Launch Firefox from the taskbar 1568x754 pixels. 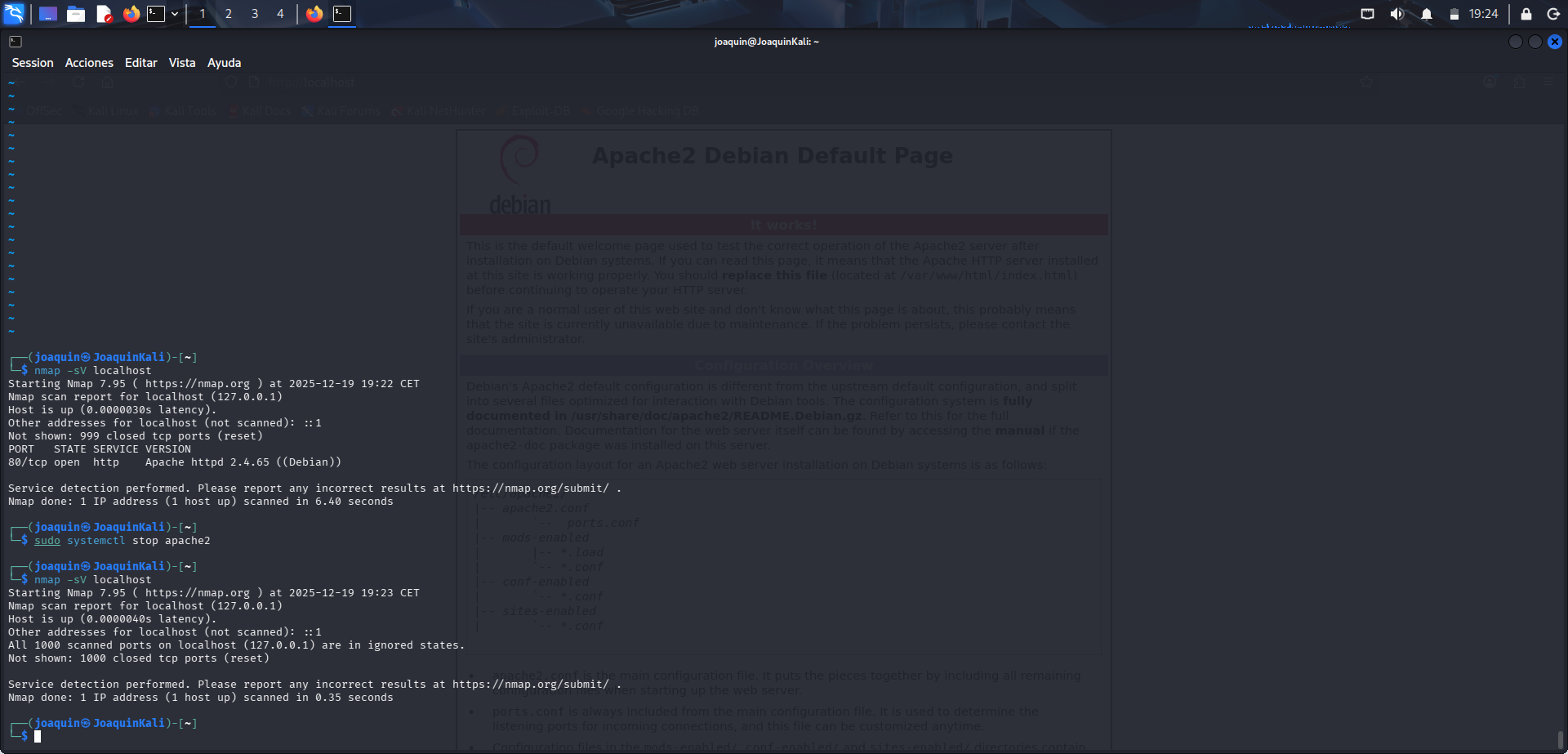pos(130,13)
